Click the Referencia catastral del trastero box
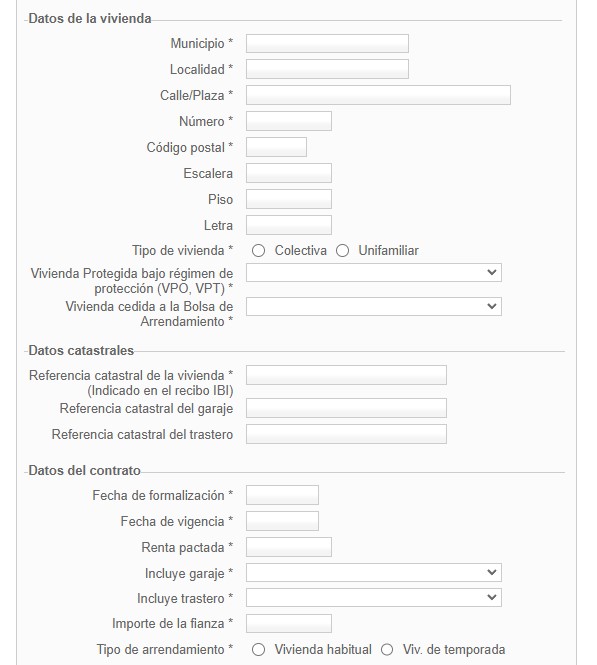Screen dimensions: 597x665 346,434
